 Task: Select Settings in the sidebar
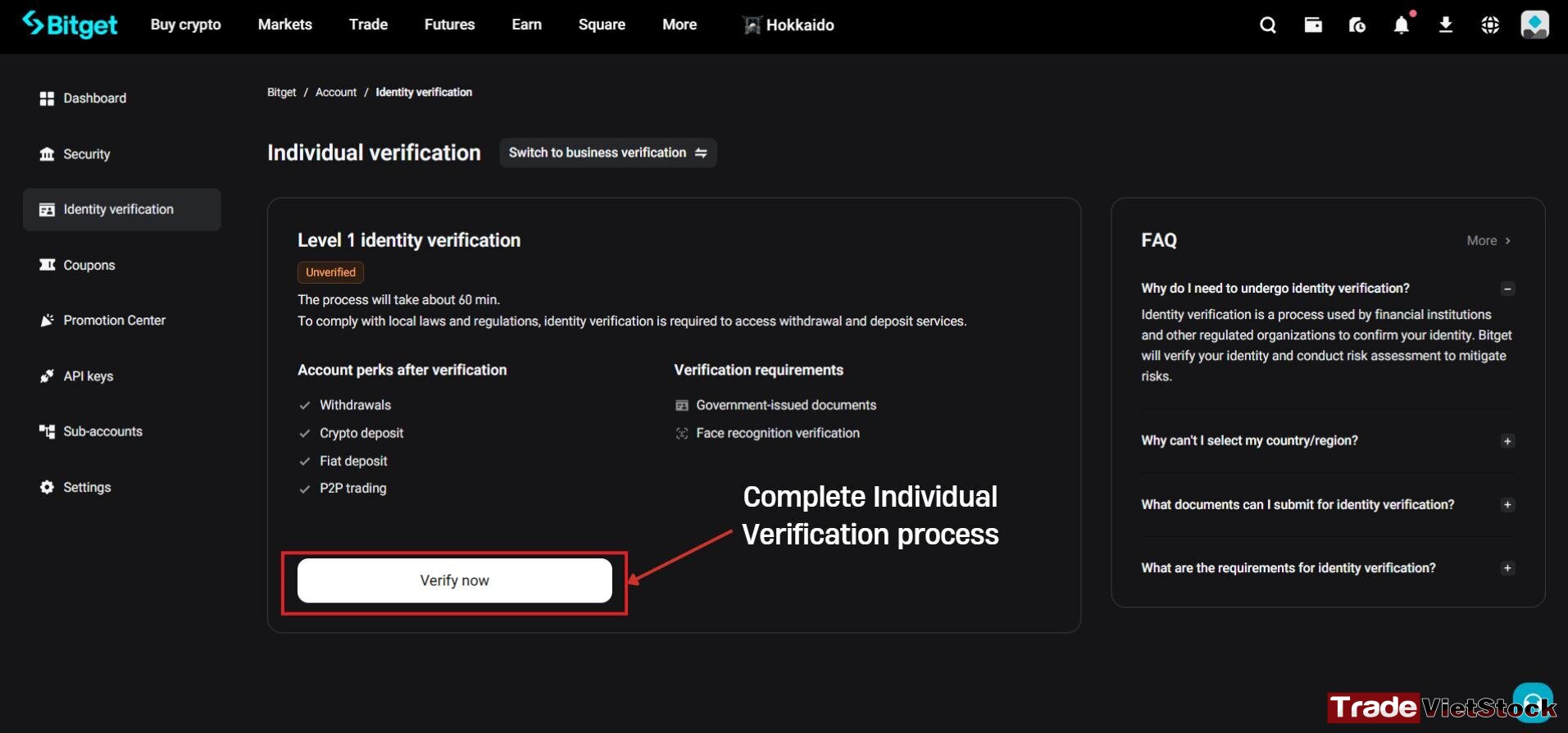click(x=121, y=487)
